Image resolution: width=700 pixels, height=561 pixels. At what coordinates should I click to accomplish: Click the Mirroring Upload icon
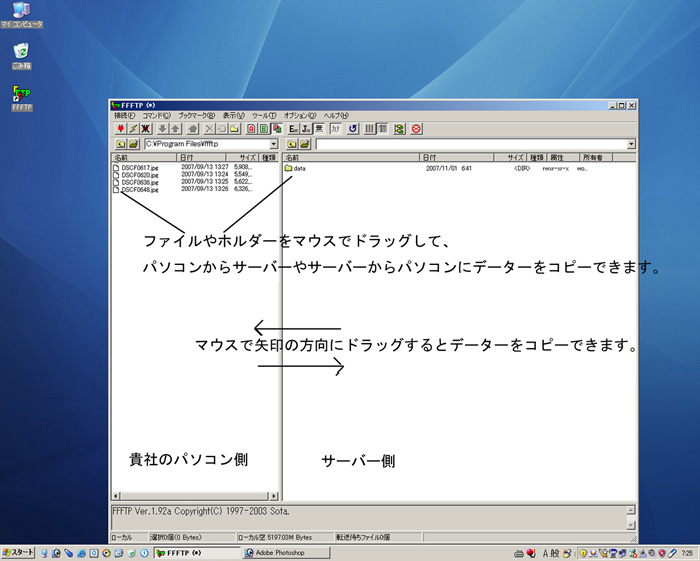coord(193,129)
